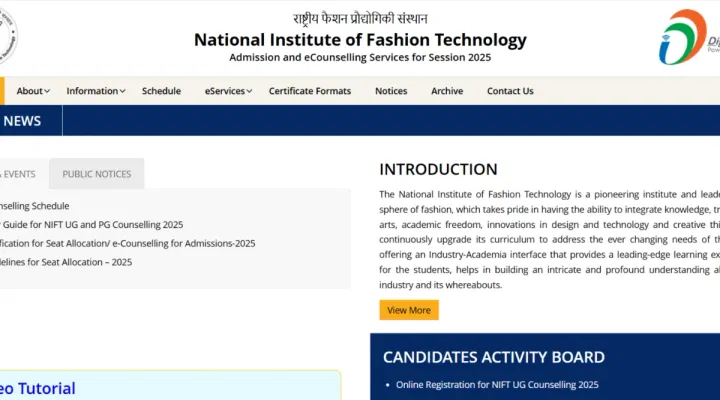Viewport: 720px width, 400px height.
Task: Click the Digital India logo
Action: coord(690,38)
